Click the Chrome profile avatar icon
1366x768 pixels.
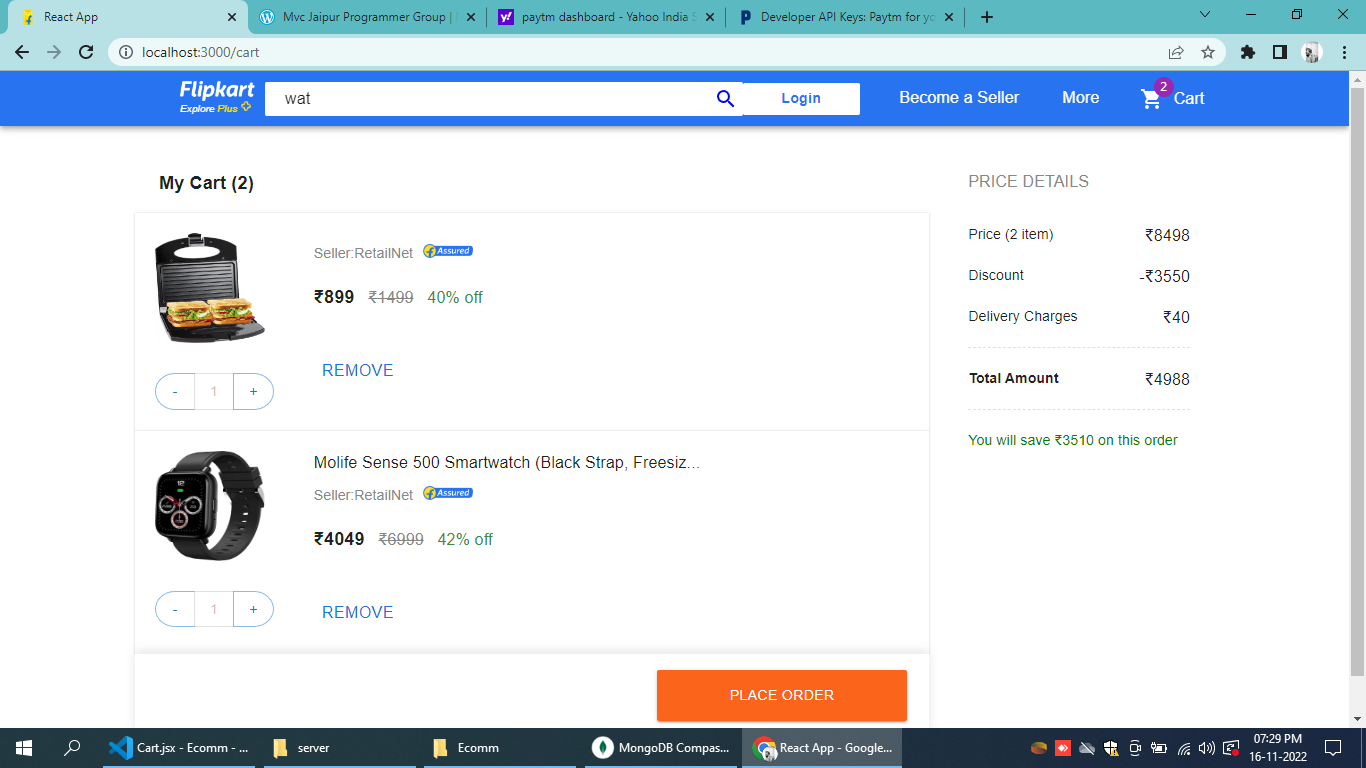tap(1311, 53)
